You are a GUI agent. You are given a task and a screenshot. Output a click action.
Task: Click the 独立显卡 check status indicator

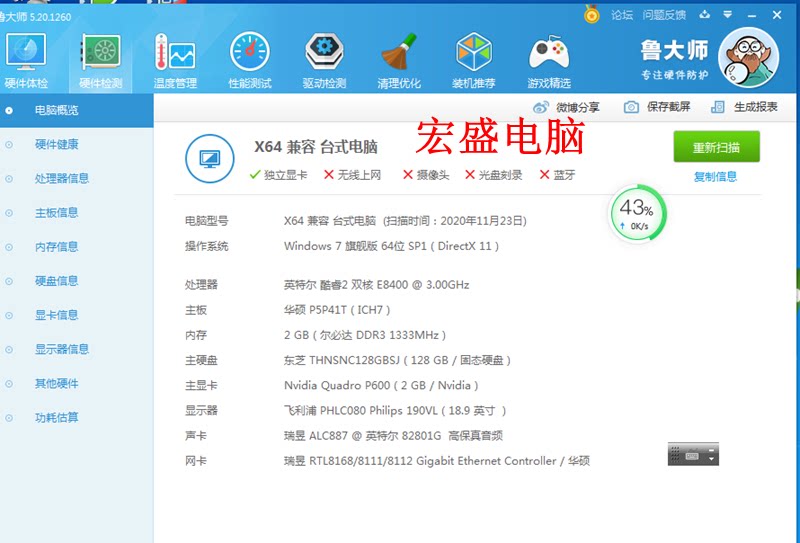click(279, 175)
